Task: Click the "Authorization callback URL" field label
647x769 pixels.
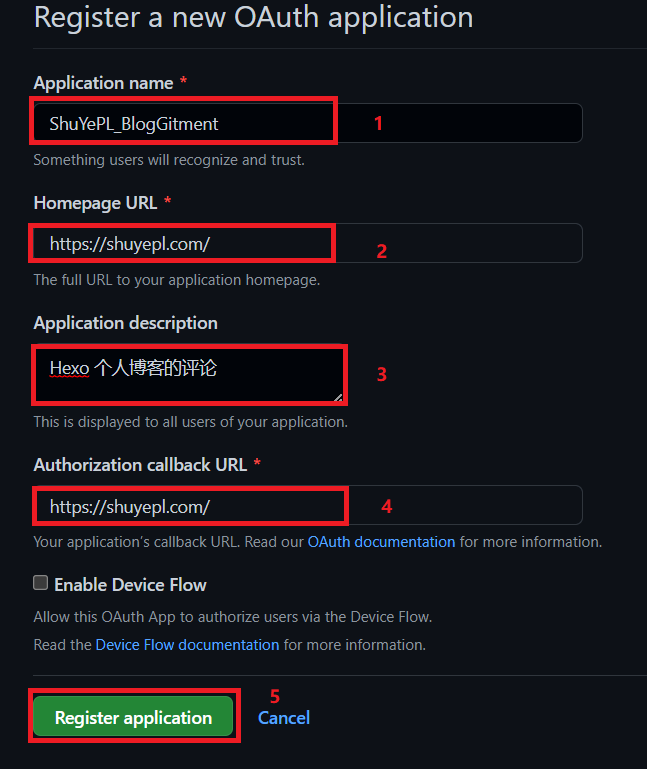Action: click(141, 465)
